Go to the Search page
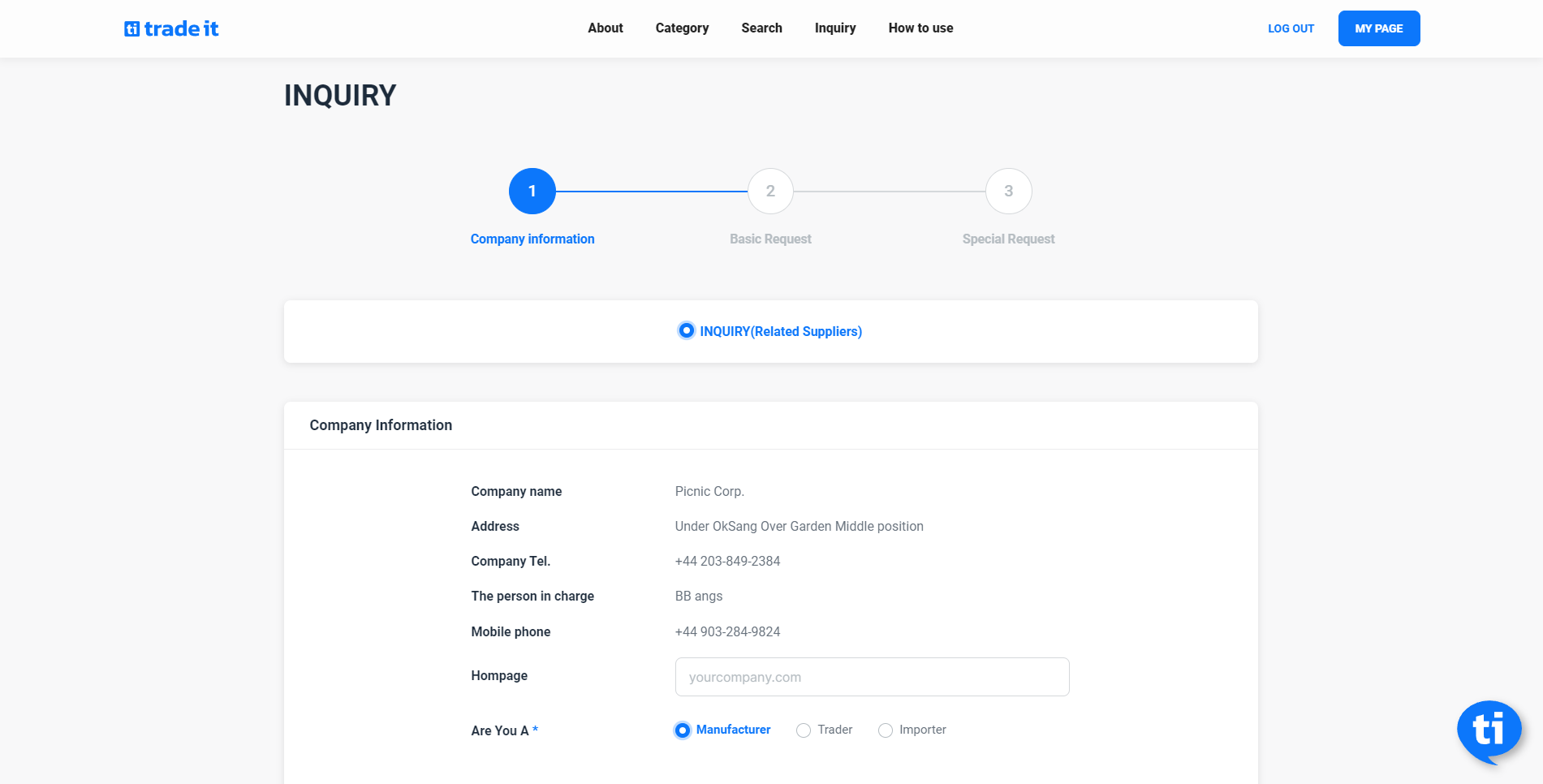 (761, 28)
